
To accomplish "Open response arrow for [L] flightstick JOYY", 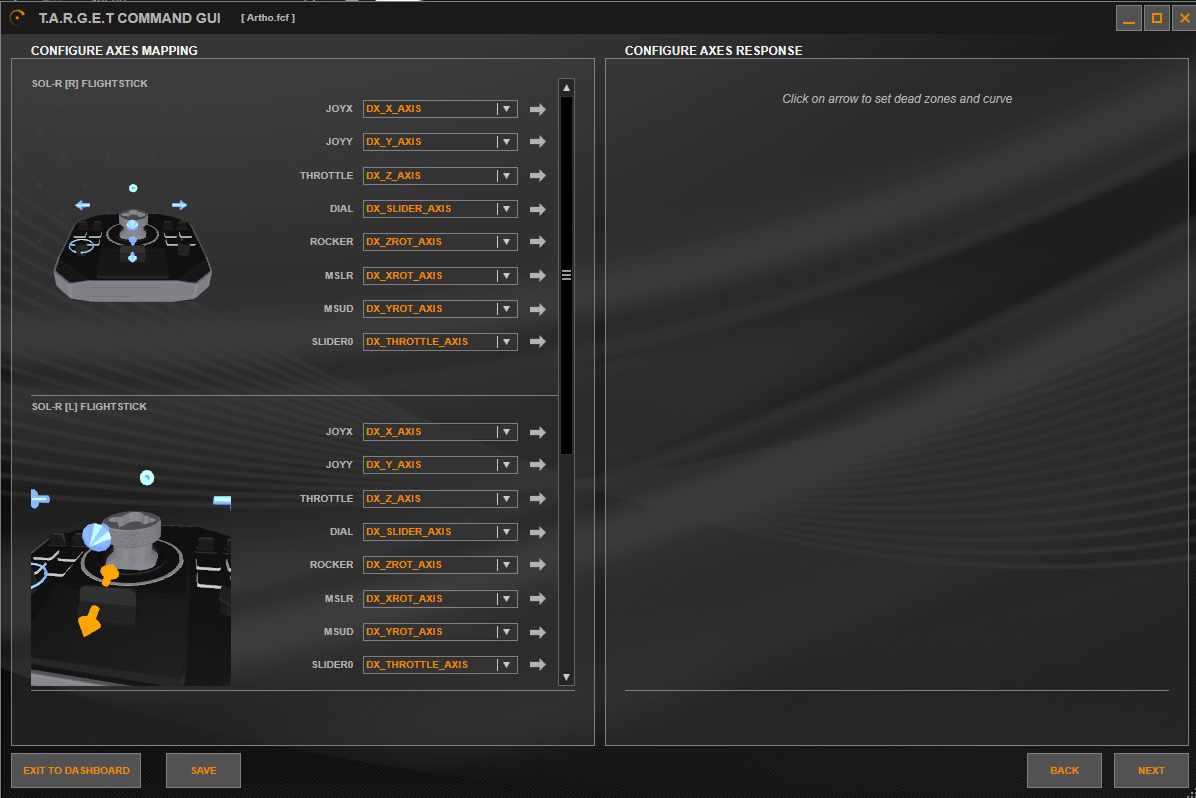I will coord(537,465).
